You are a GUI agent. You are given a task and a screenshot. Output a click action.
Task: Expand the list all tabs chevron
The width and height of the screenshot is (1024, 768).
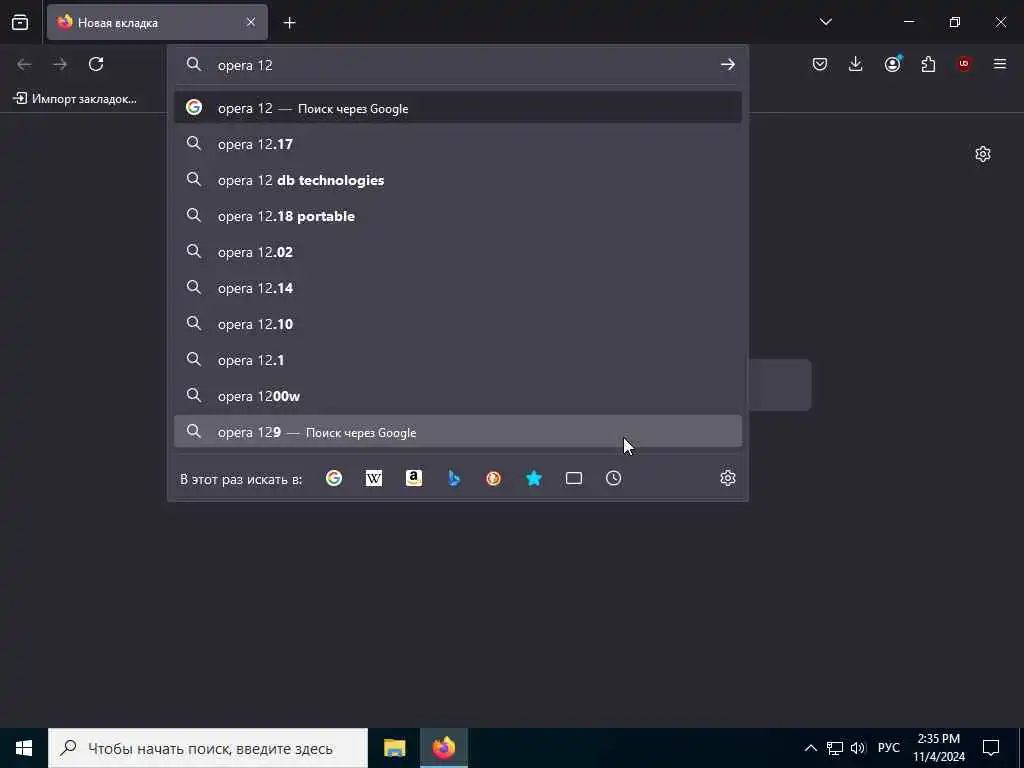click(825, 22)
